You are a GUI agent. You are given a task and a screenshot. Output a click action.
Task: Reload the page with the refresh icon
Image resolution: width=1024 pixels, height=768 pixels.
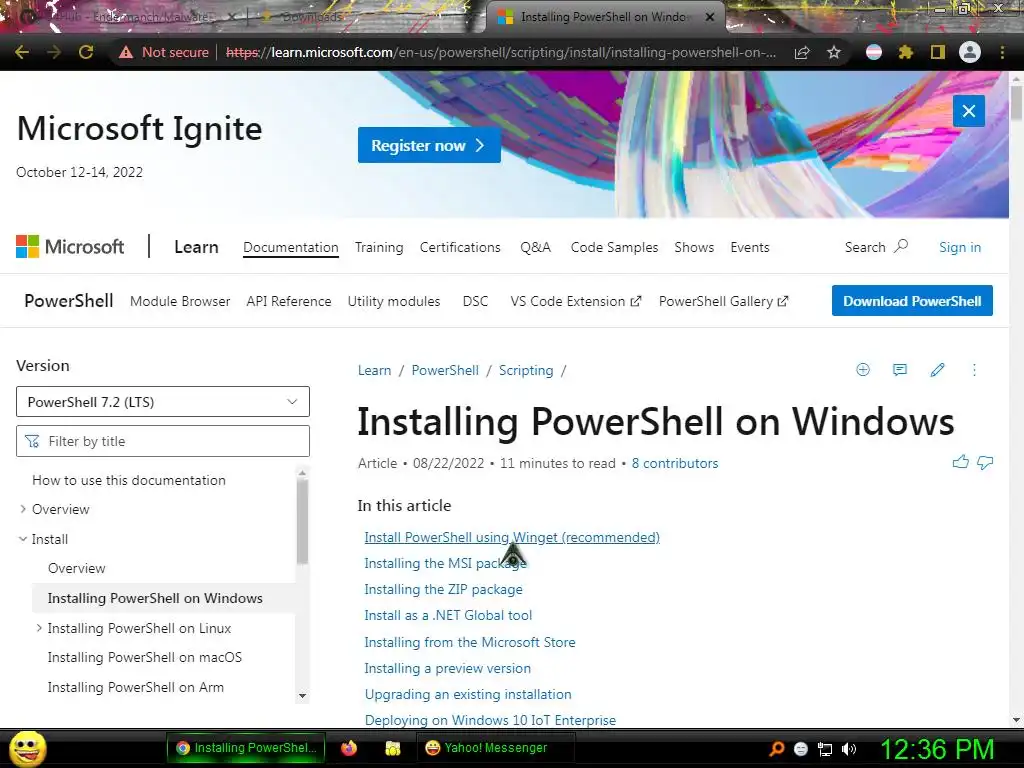[x=86, y=52]
